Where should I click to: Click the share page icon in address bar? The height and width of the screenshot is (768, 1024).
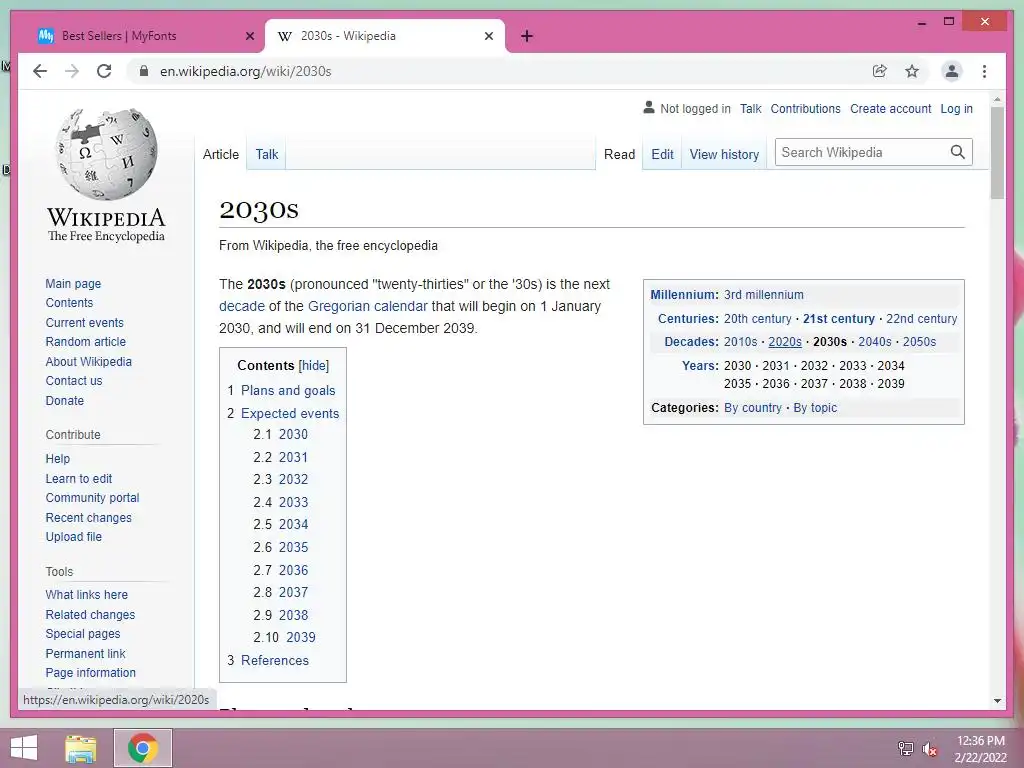click(880, 71)
